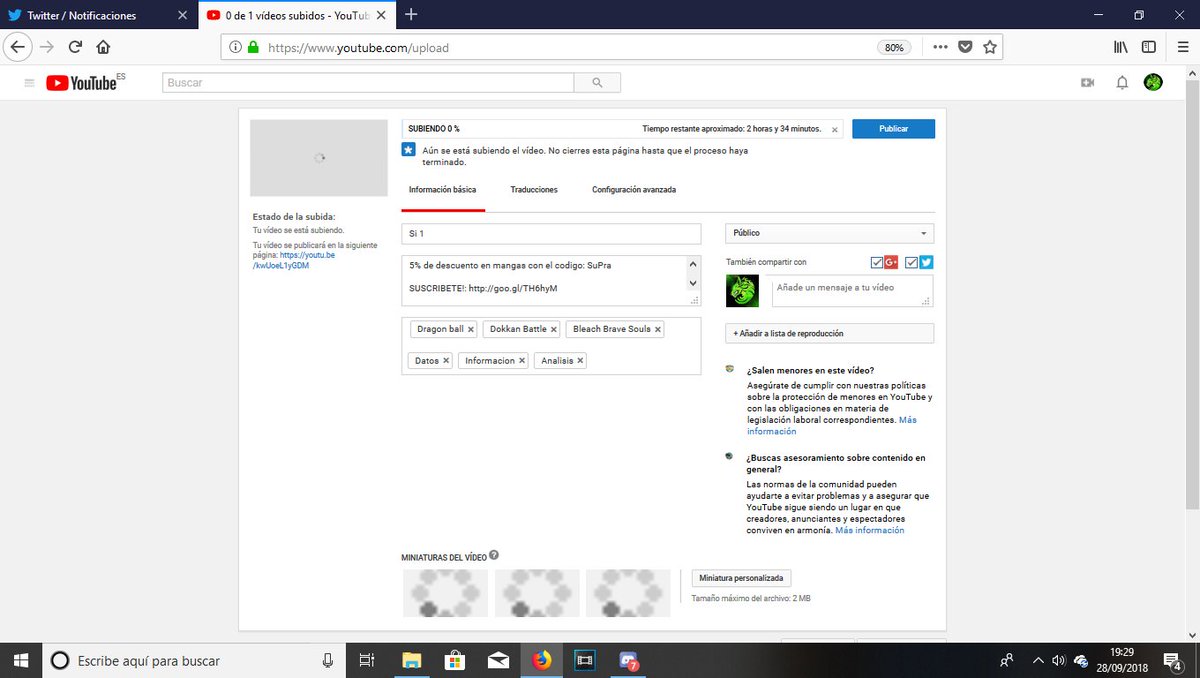Open the YouTube notifications bell
The width and height of the screenshot is (1200, 678).
(x=1122, y=83)
